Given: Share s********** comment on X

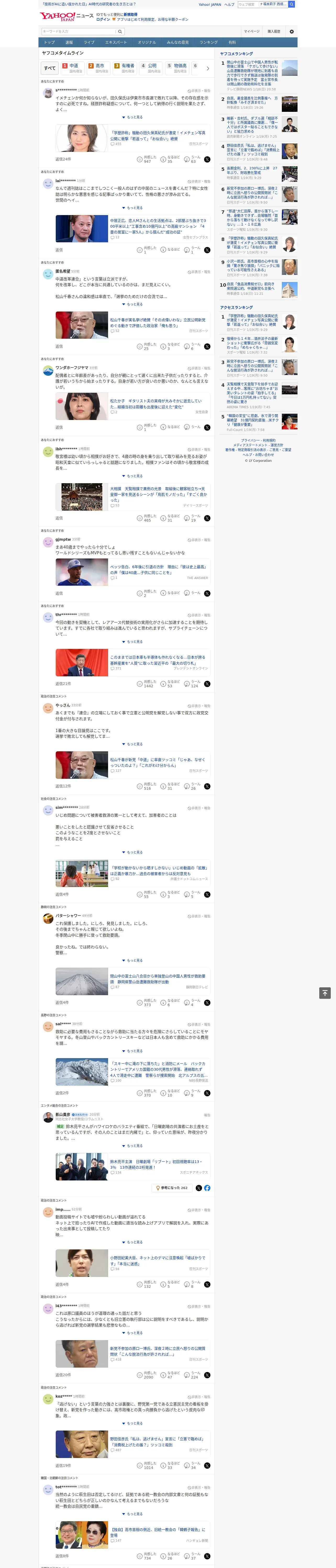Looking at the screenshot, I should click(207, 159).
